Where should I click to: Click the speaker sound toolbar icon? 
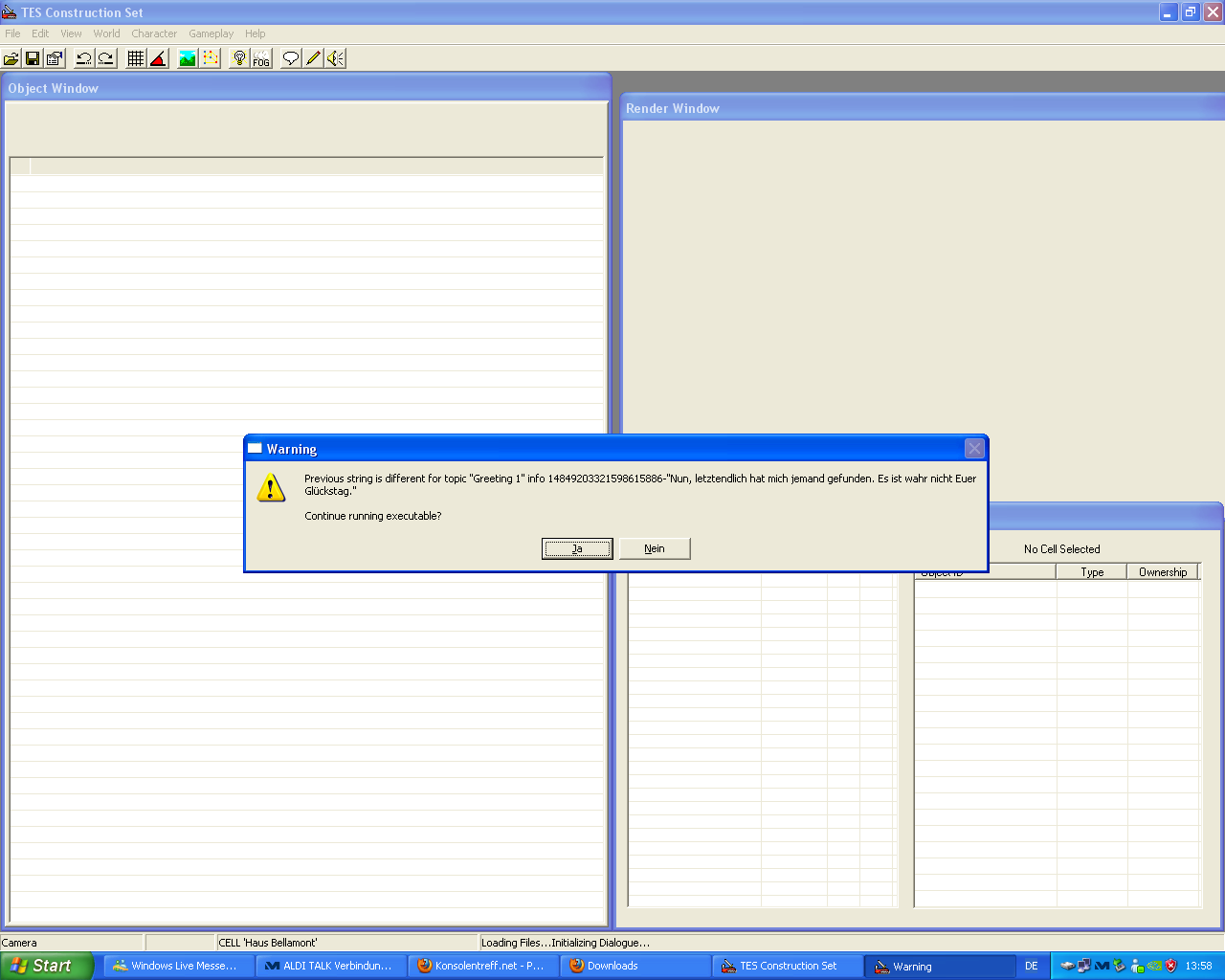click(335, 58)
